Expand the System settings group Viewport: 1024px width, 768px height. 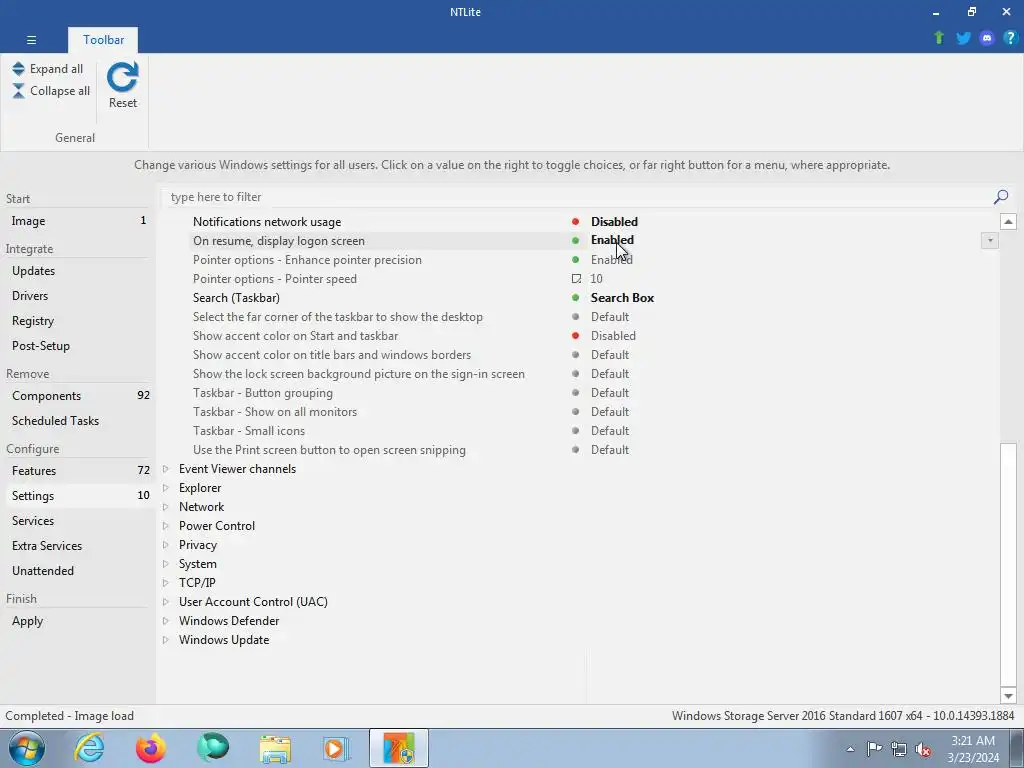point(166,564)
